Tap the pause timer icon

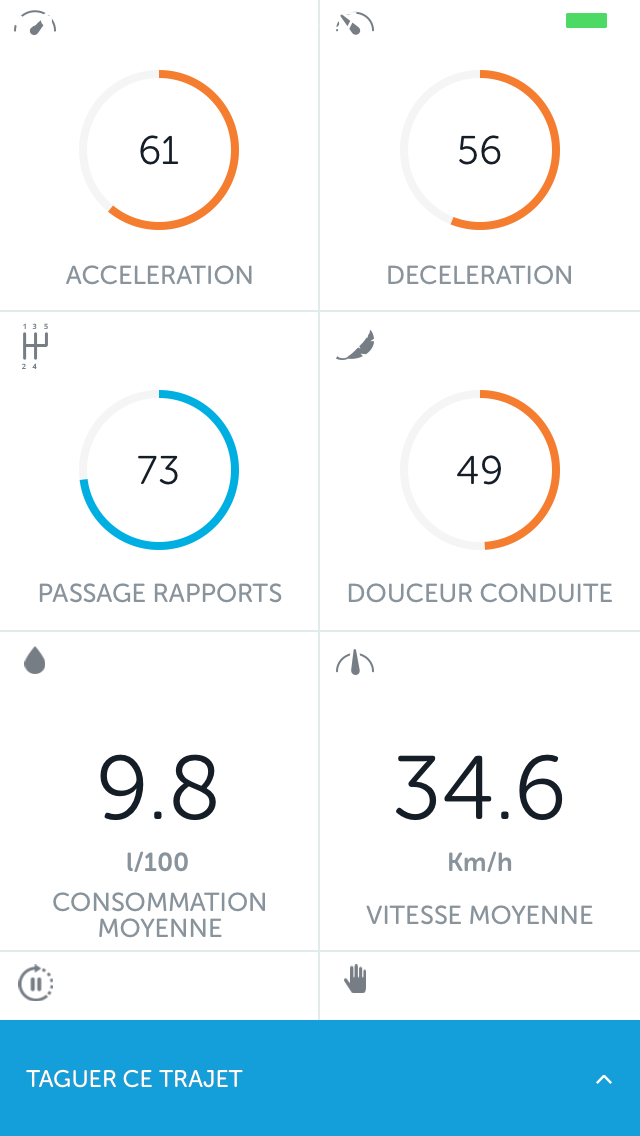[x=36, y=983]
